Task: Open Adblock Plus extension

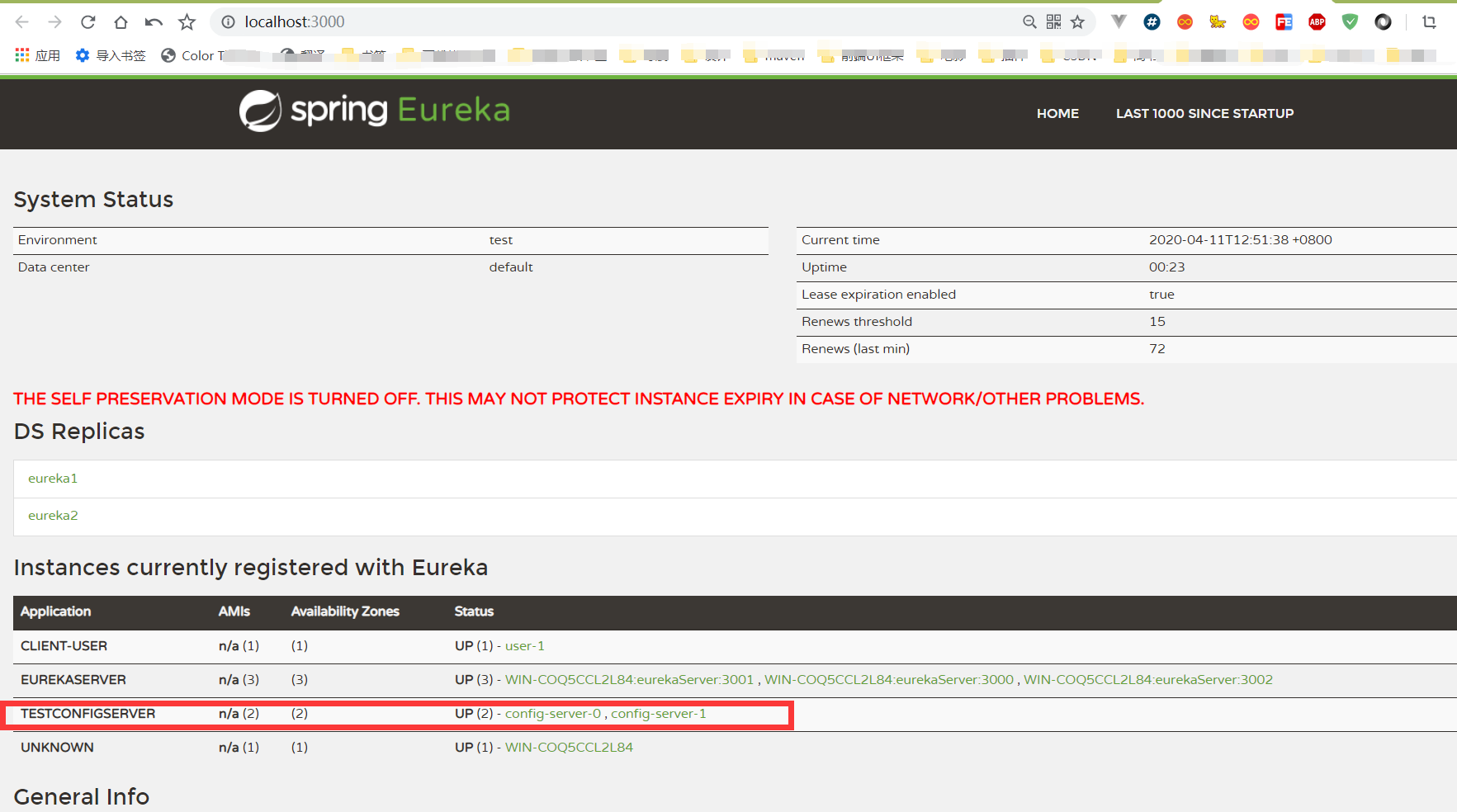Action: point(1317,22)
